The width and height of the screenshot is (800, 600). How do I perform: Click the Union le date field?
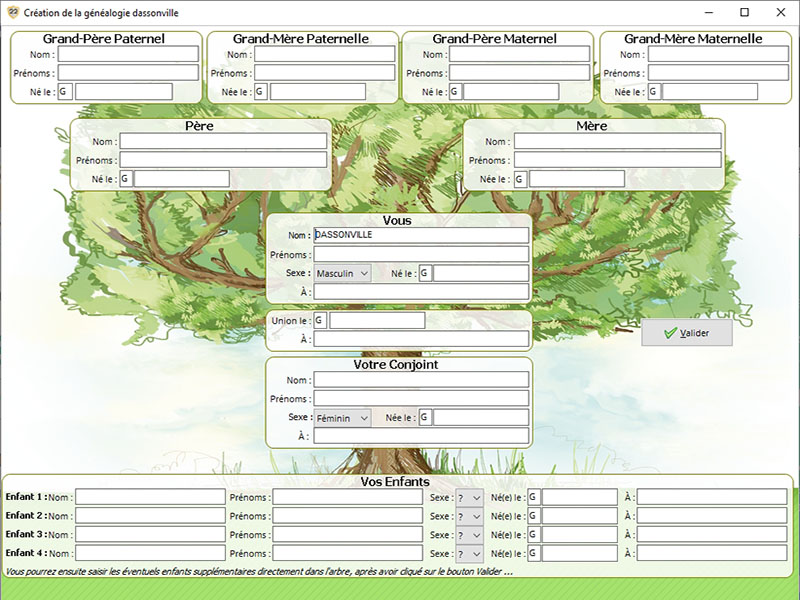(377, 321)
